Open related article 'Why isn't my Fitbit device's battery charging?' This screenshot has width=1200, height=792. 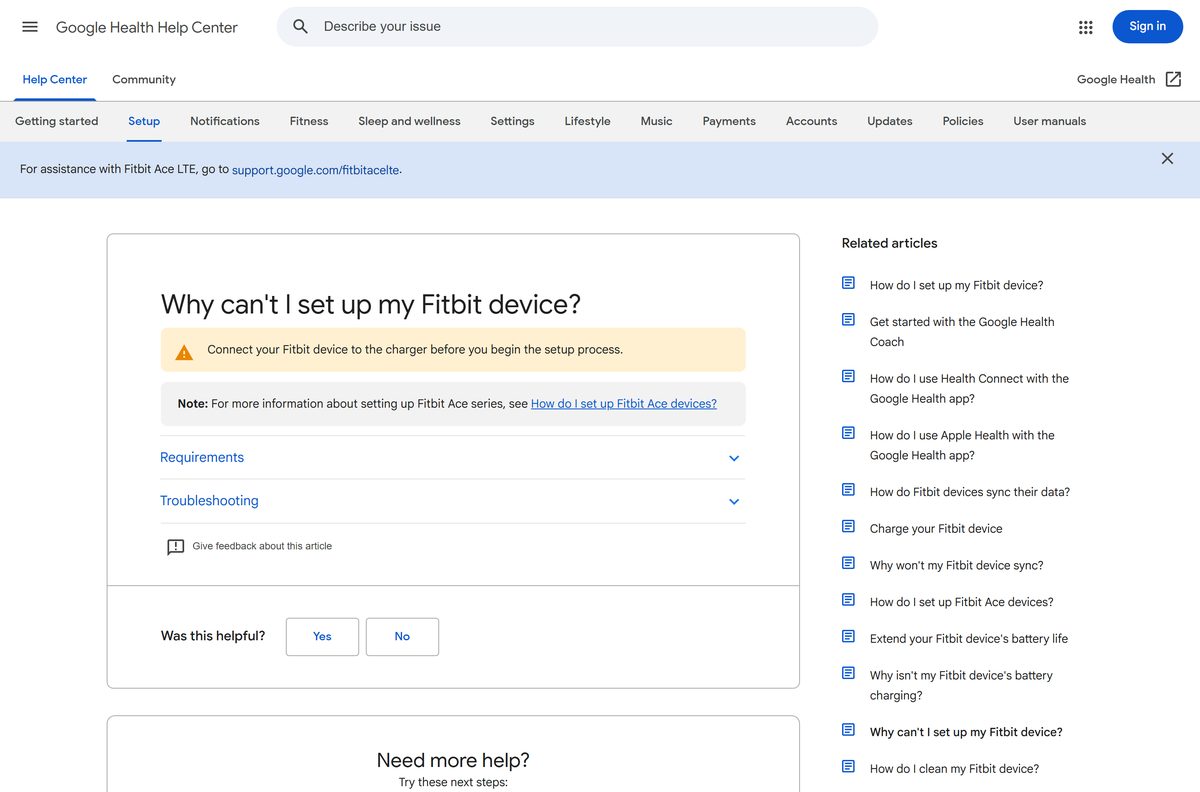pyautogui.click(x=961, y=685)
